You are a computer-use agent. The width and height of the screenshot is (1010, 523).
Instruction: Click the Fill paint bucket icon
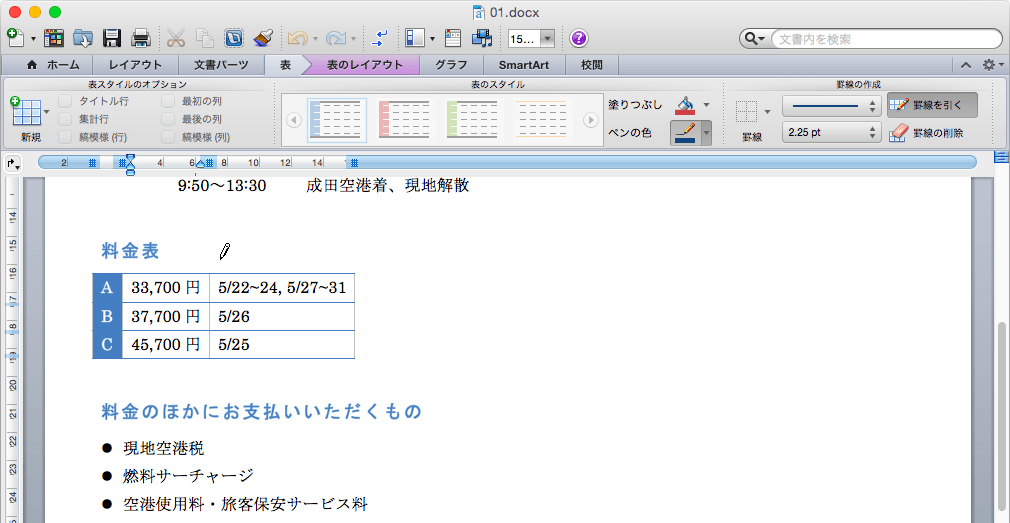pos(685,104)
